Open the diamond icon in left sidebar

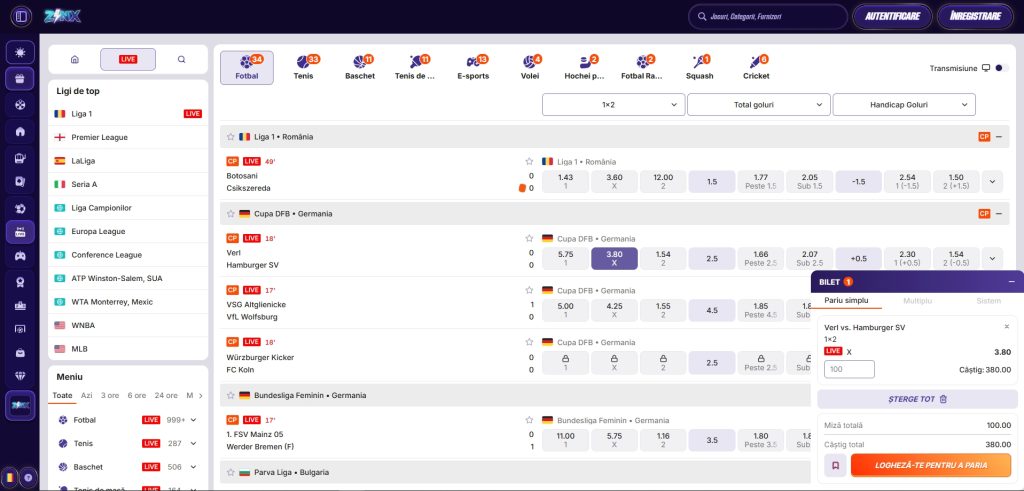click(20, 376)
